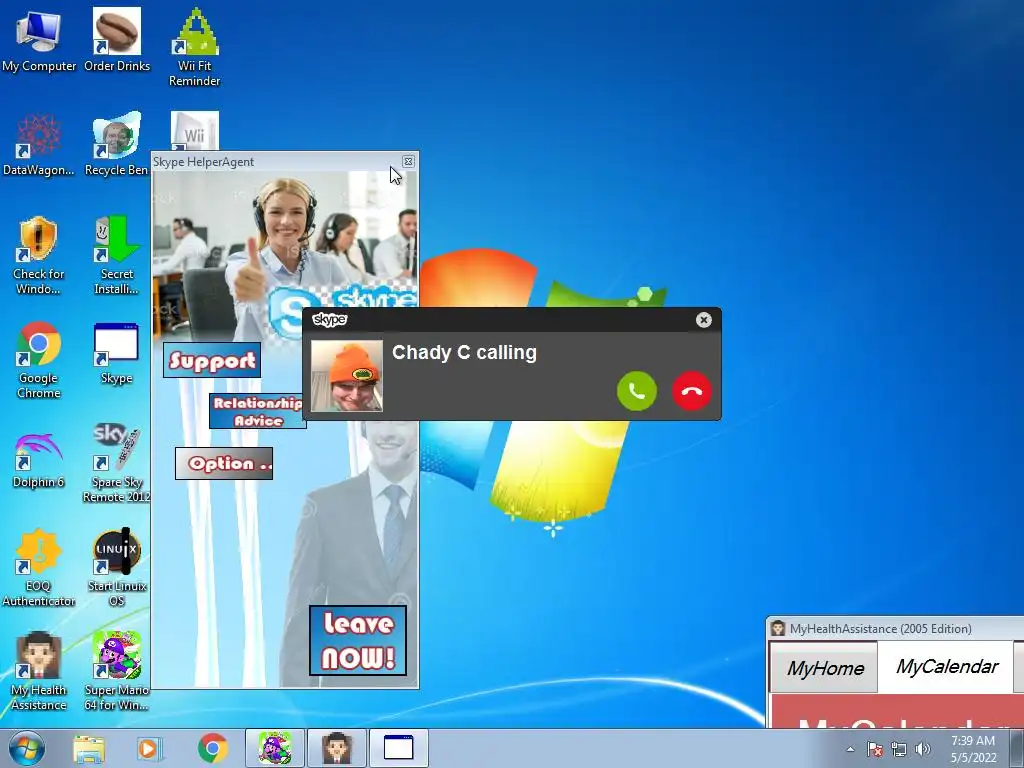Select the Spare Sky Remote 2012 shortcut
This screenshot has height=768, width=1024.
click(x=117, y=464)
